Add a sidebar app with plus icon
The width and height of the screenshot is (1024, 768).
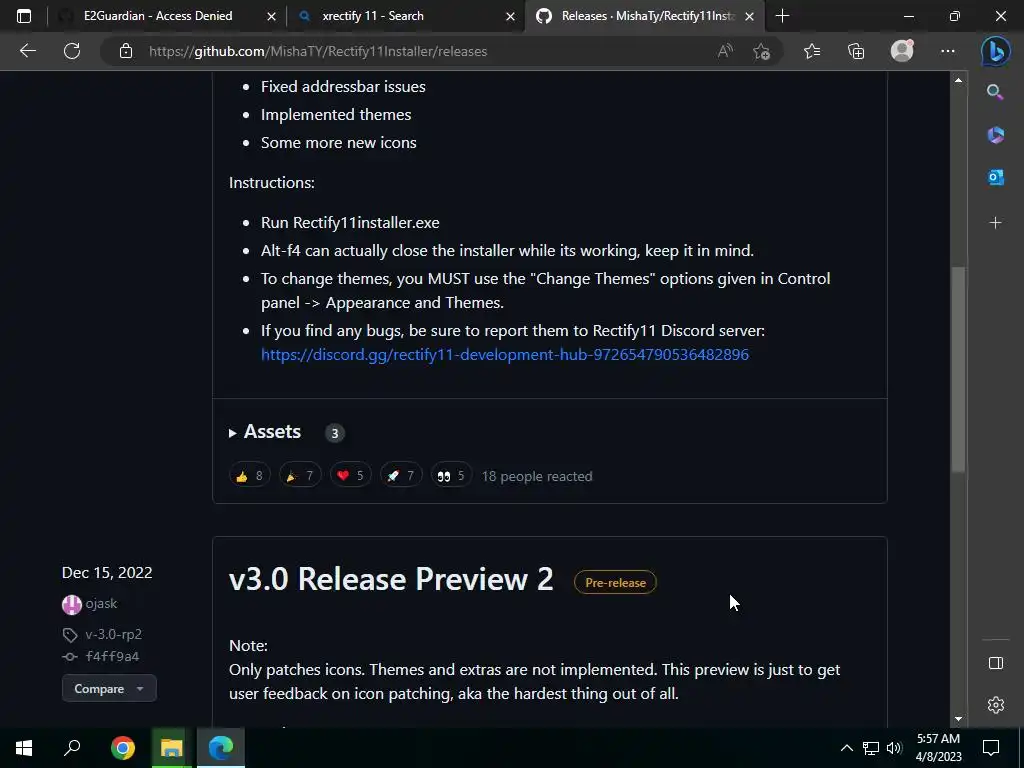(x=995, y=223)
